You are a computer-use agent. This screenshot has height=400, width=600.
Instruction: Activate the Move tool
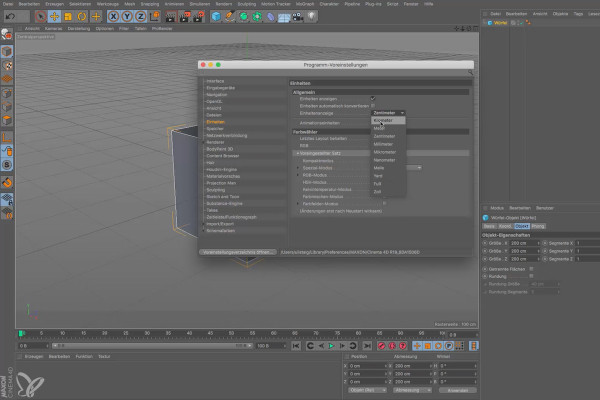(54, 16)
